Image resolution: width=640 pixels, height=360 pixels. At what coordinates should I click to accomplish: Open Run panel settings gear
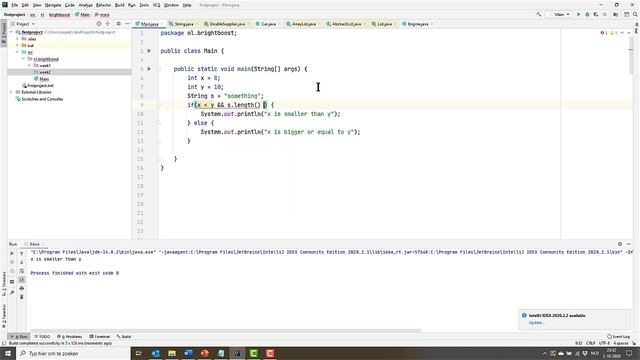(620, 244)
